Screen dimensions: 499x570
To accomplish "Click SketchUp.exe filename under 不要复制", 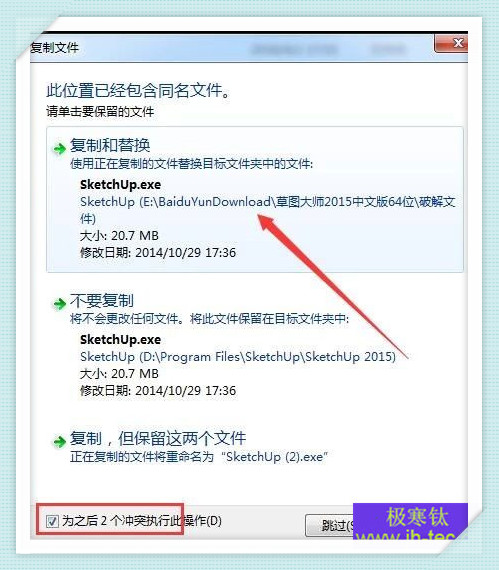I will 120,340.
